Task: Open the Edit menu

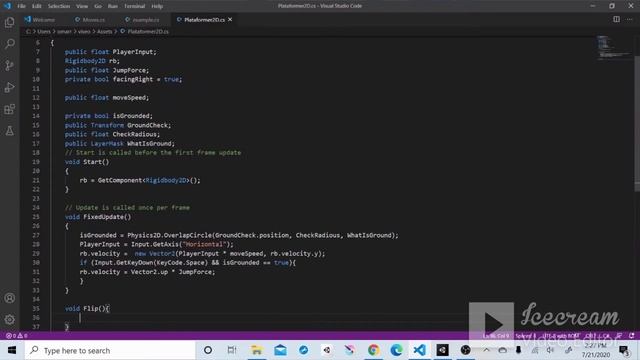Action: [x=37, y=6]
